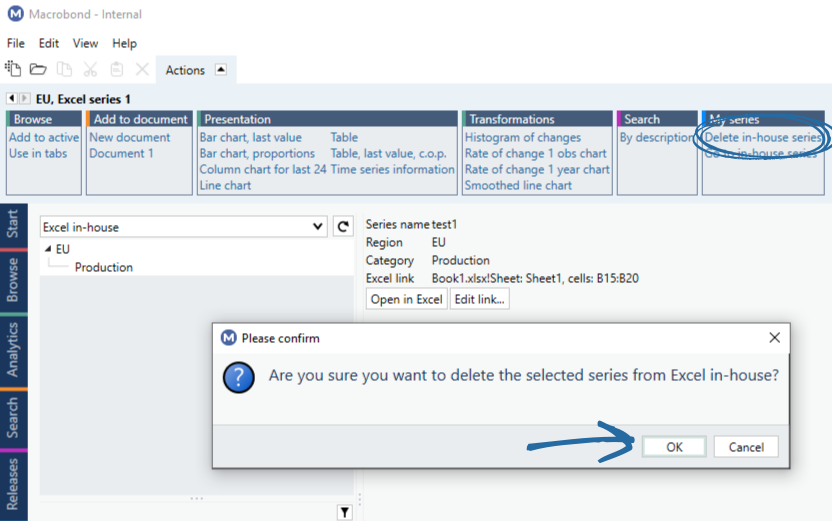The image size is (832, 521).
Task: Click the Edit link... button
Action: tap(479, 299)
